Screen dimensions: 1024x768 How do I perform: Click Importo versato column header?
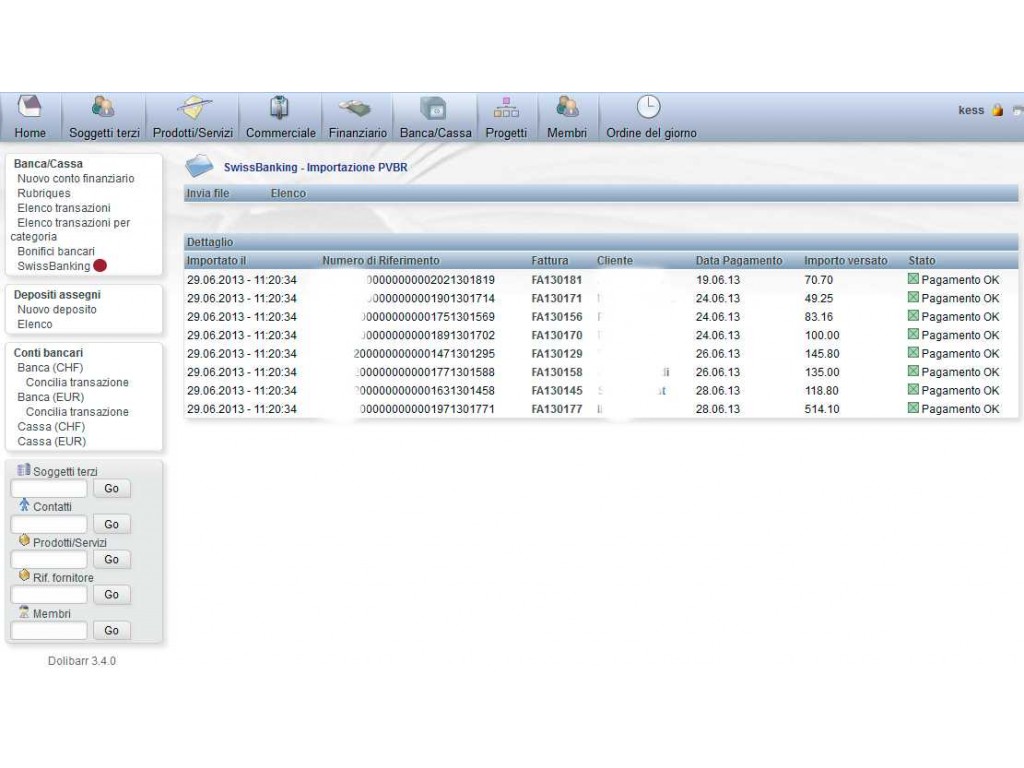(846, 261)
